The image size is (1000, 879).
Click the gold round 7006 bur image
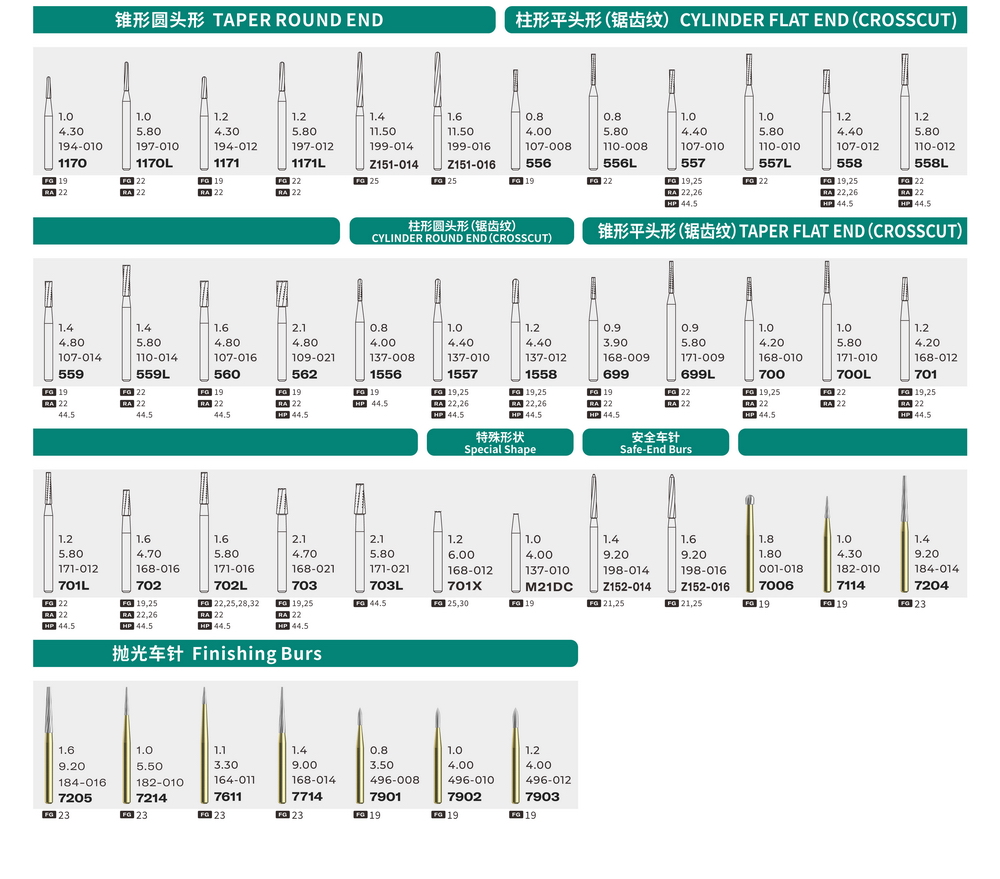[749, 545]
